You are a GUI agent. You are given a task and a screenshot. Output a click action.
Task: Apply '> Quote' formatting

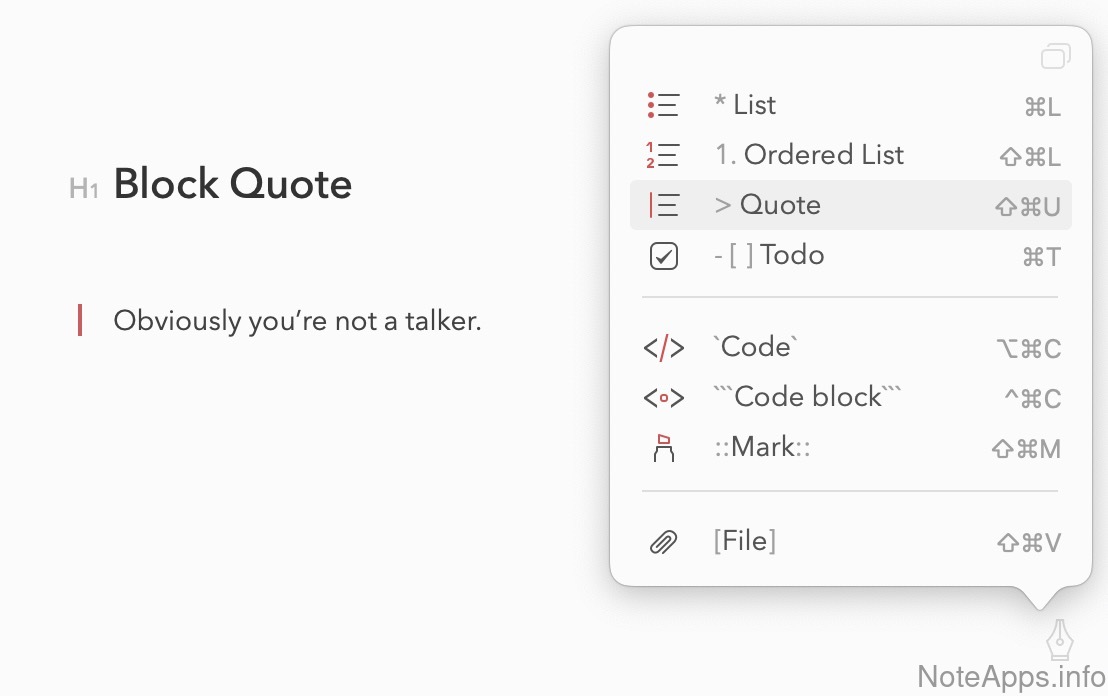point(767,205)
